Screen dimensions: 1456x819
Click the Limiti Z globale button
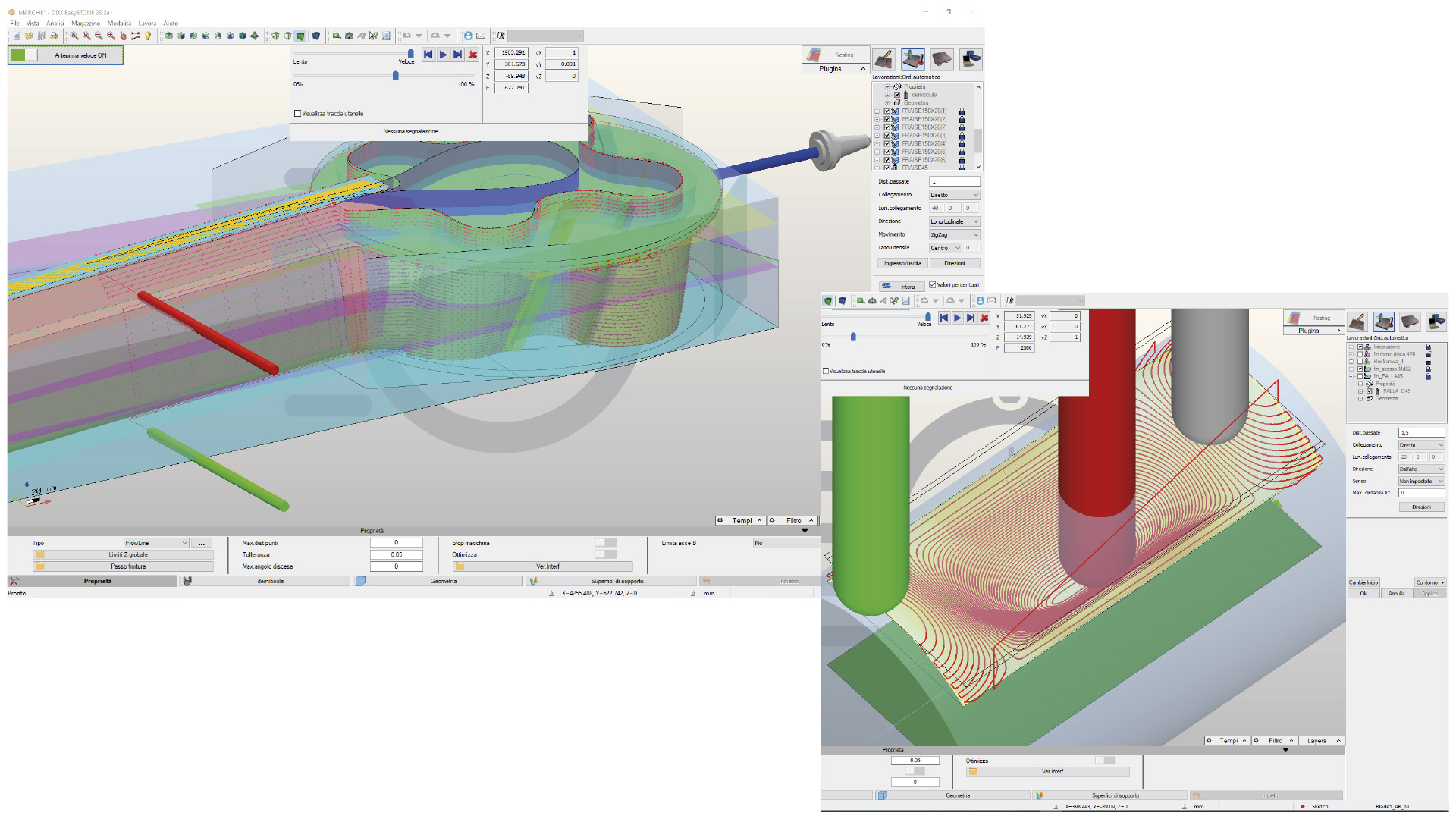(124, 555)
